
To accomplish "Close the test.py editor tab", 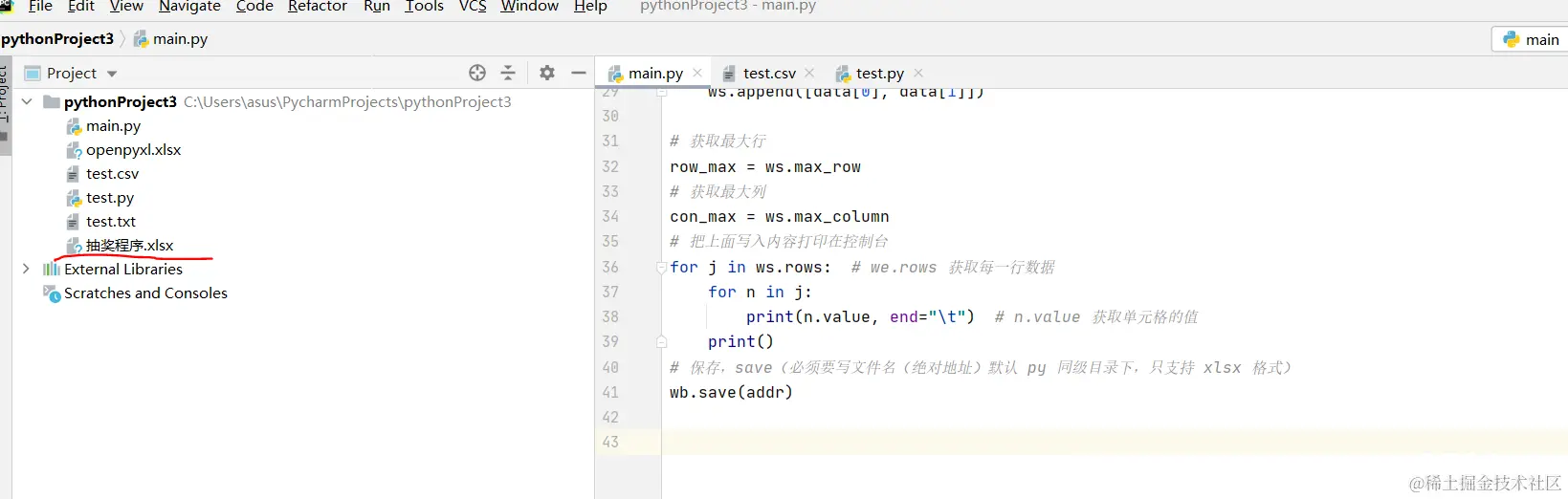I will (918, 73).
